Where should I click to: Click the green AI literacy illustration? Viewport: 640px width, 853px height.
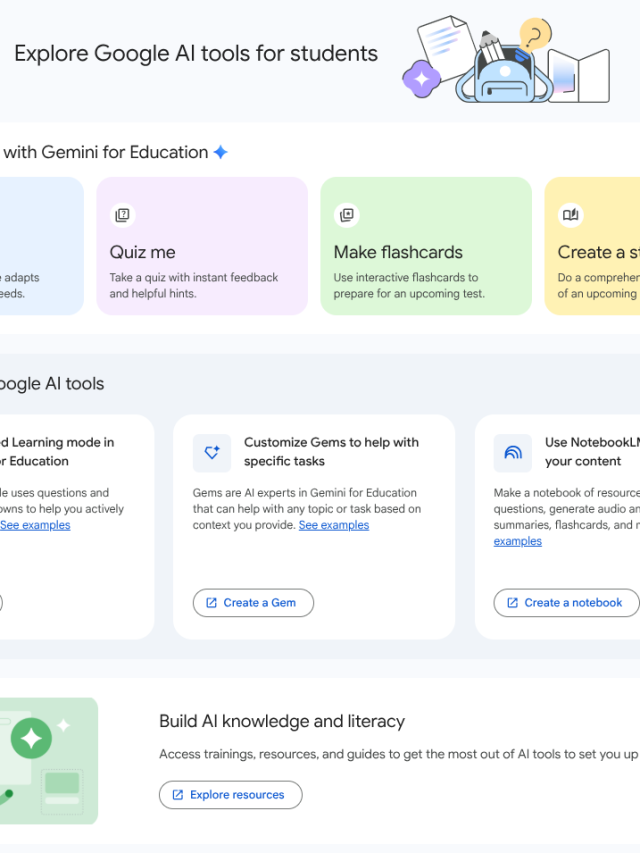pos(48,760)
